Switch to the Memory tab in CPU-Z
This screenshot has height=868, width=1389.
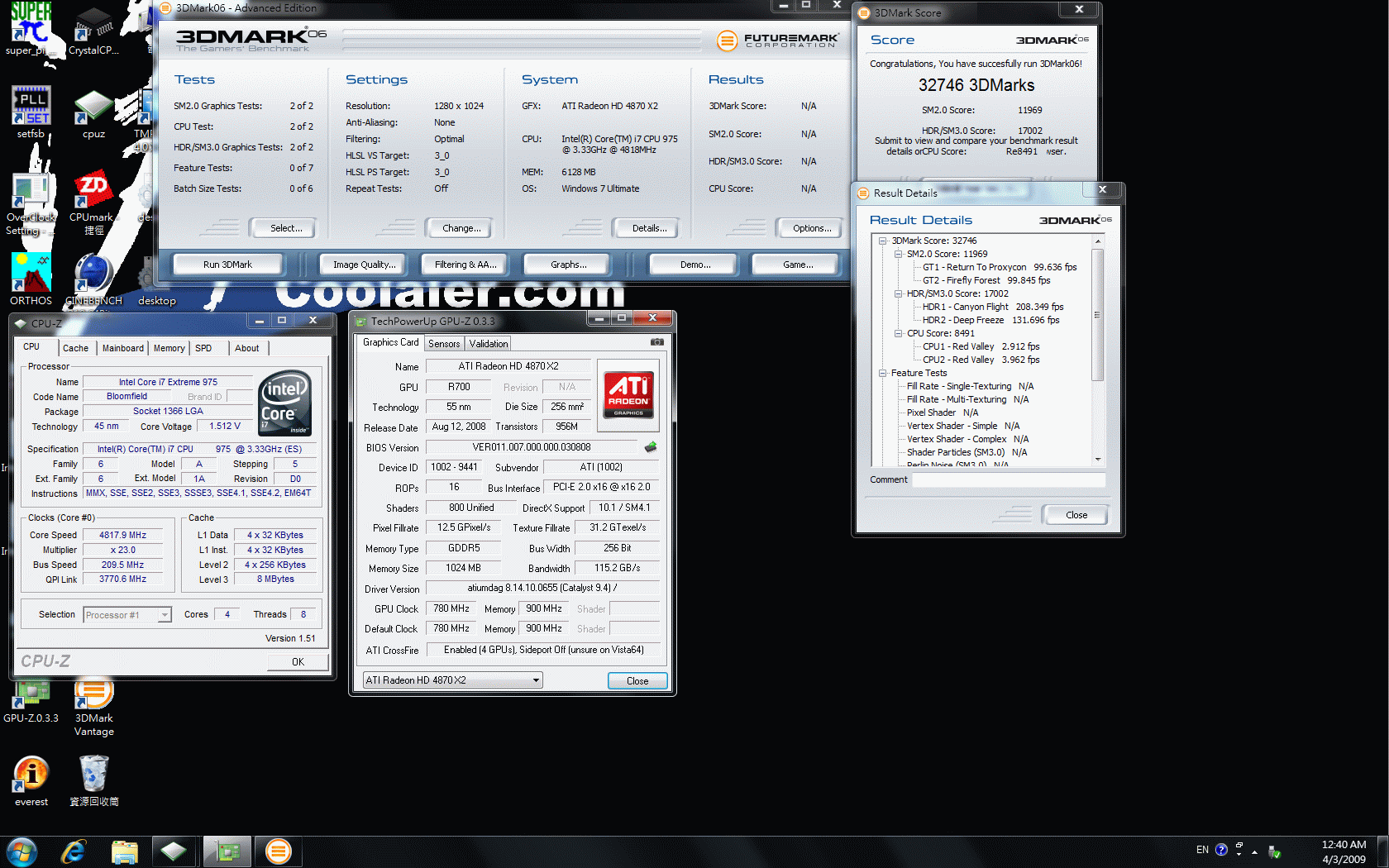(169, 348)
